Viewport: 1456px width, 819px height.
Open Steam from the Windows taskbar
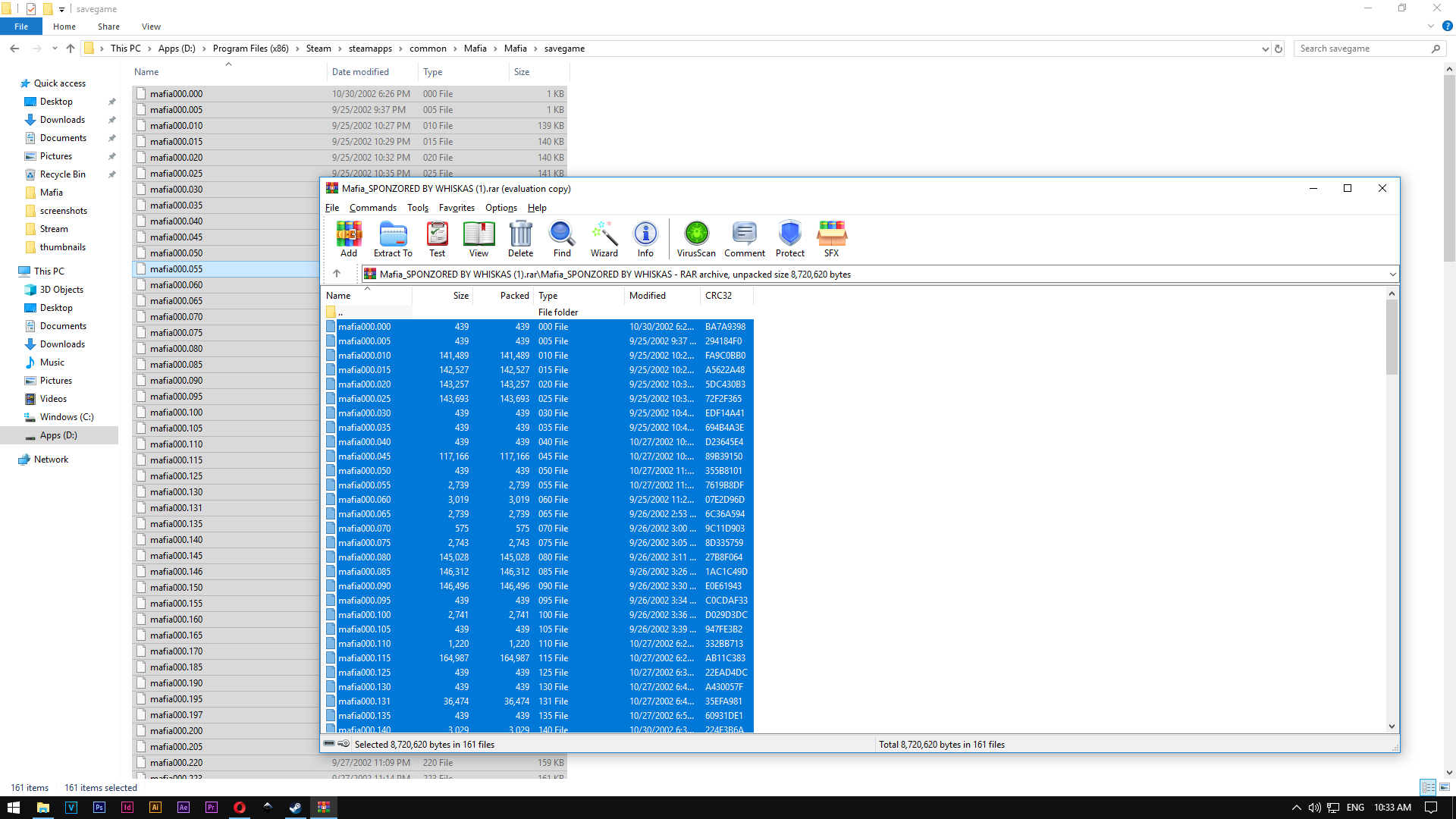[295, 808]
